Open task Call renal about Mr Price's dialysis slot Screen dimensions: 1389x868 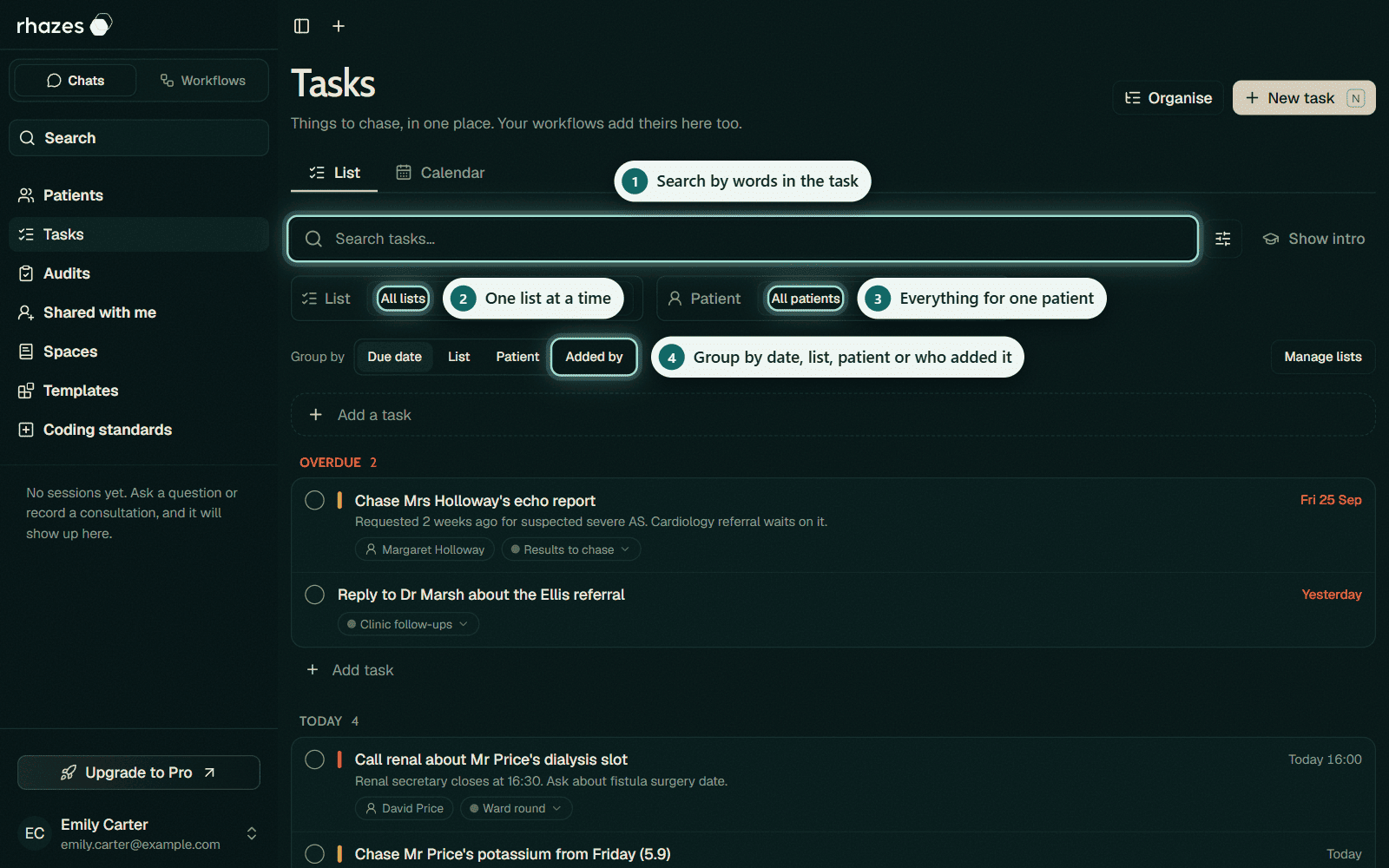click(x=490, y=759)
